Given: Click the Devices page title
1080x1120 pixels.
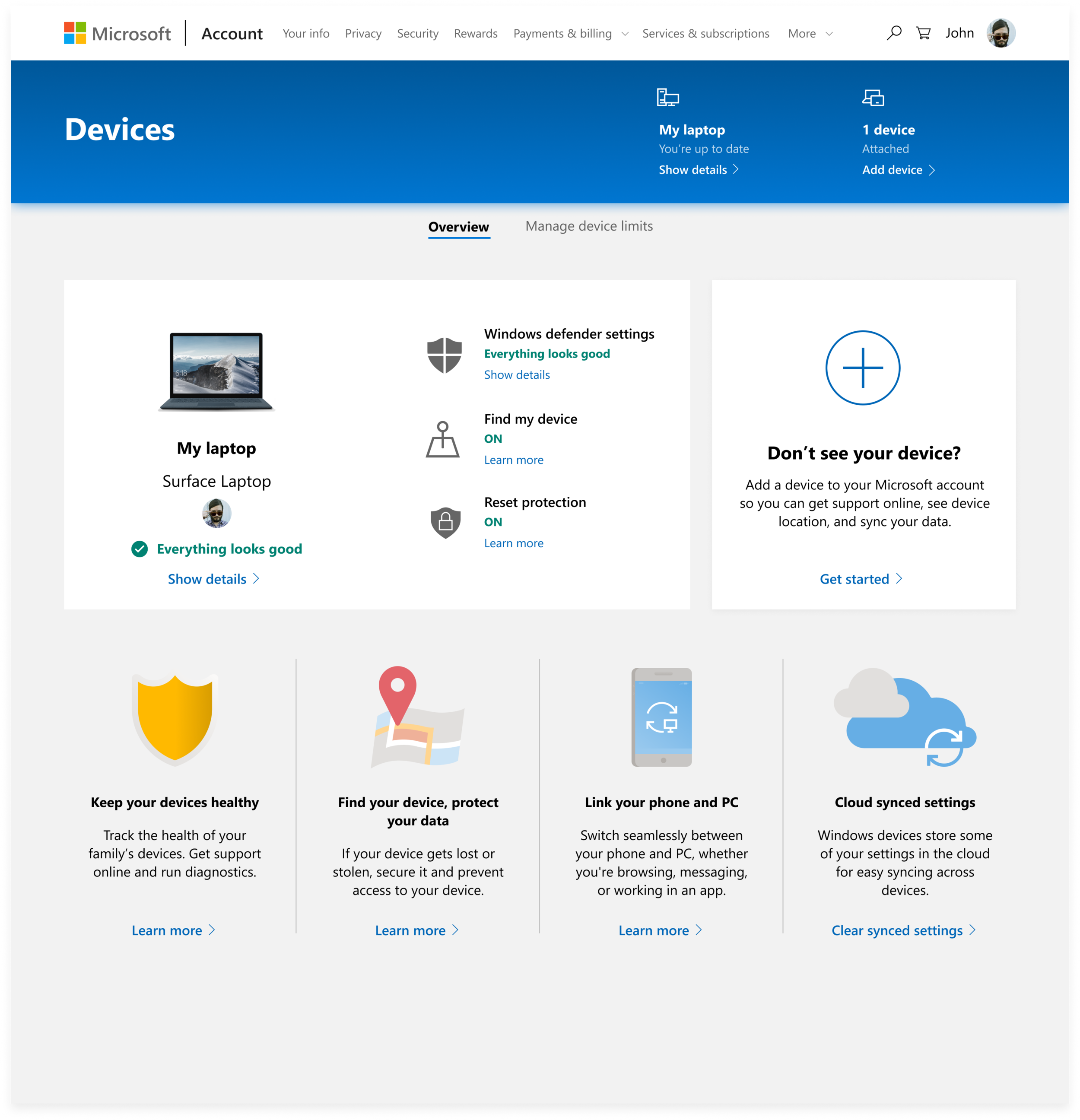Looking at the screenshot, I should 119,129.
